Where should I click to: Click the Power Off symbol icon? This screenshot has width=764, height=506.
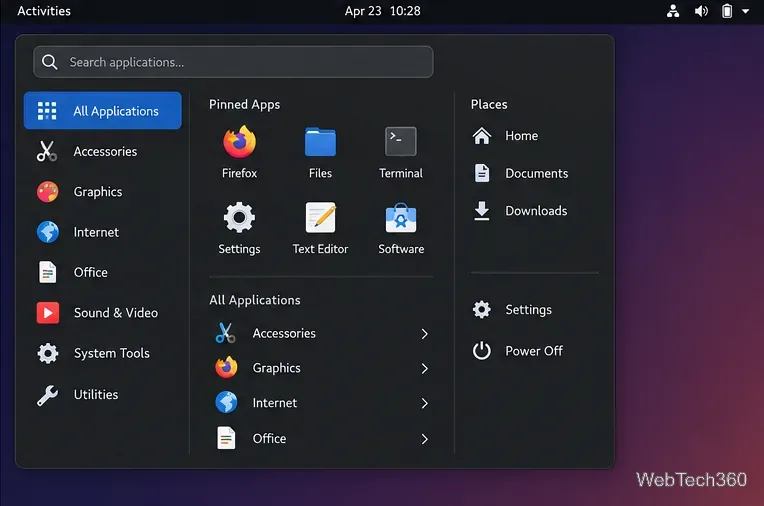(x=481, y=350)
